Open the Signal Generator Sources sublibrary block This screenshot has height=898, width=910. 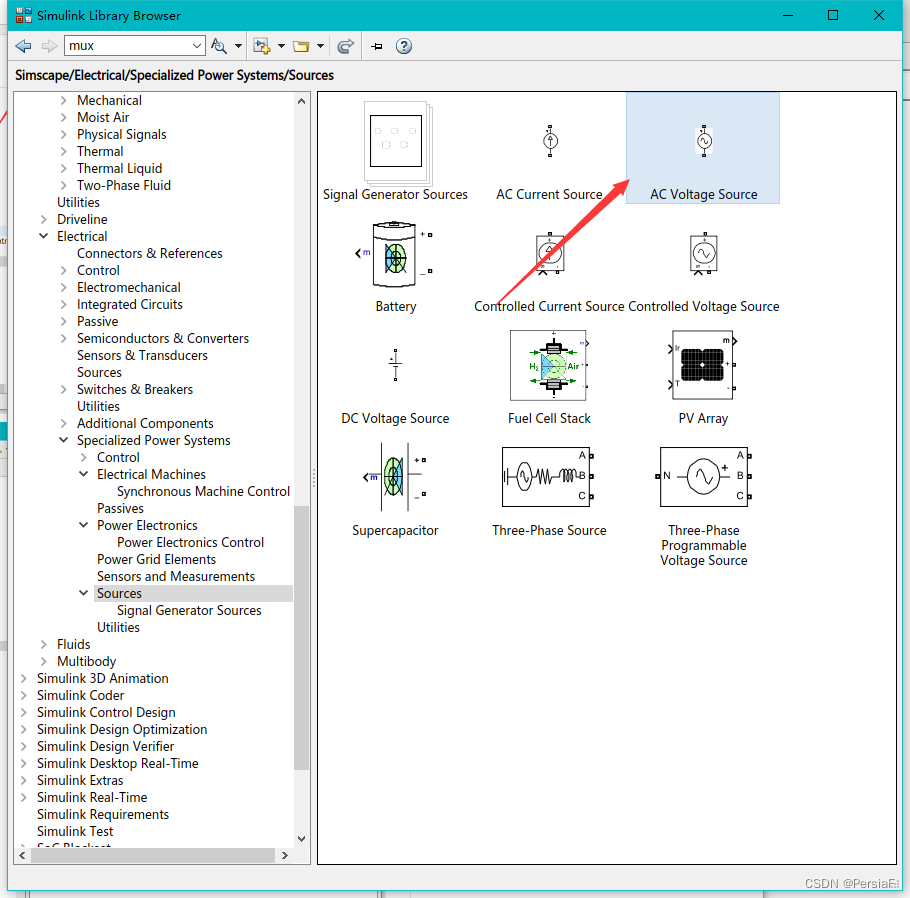[395, 152]
